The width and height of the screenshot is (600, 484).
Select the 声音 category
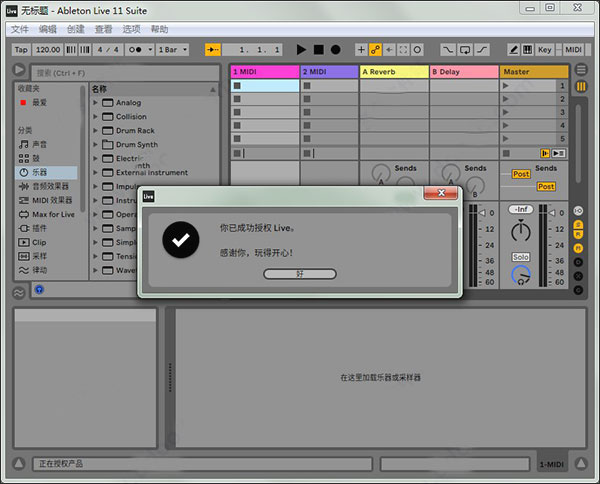click(47, 144)
